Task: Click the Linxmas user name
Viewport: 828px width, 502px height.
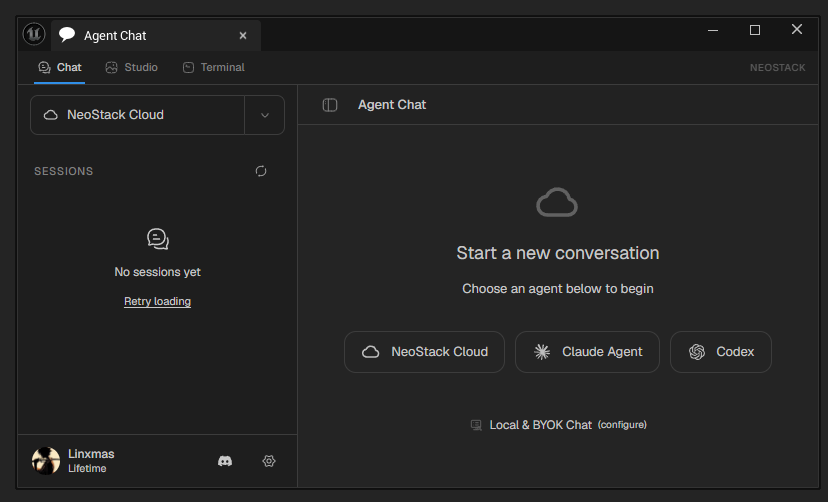Action: pos(91,454)
